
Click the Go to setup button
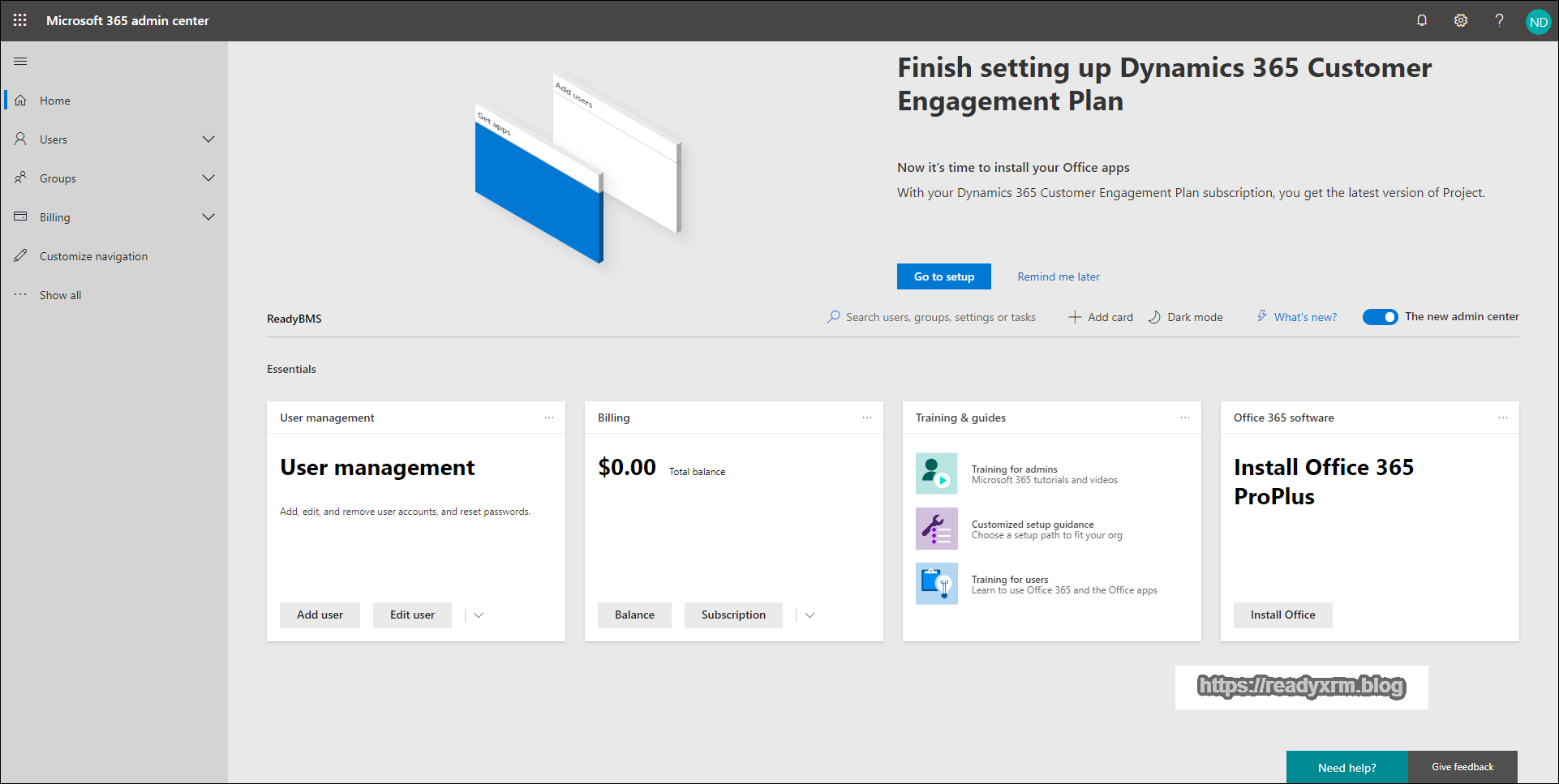[x=943, y=276]
